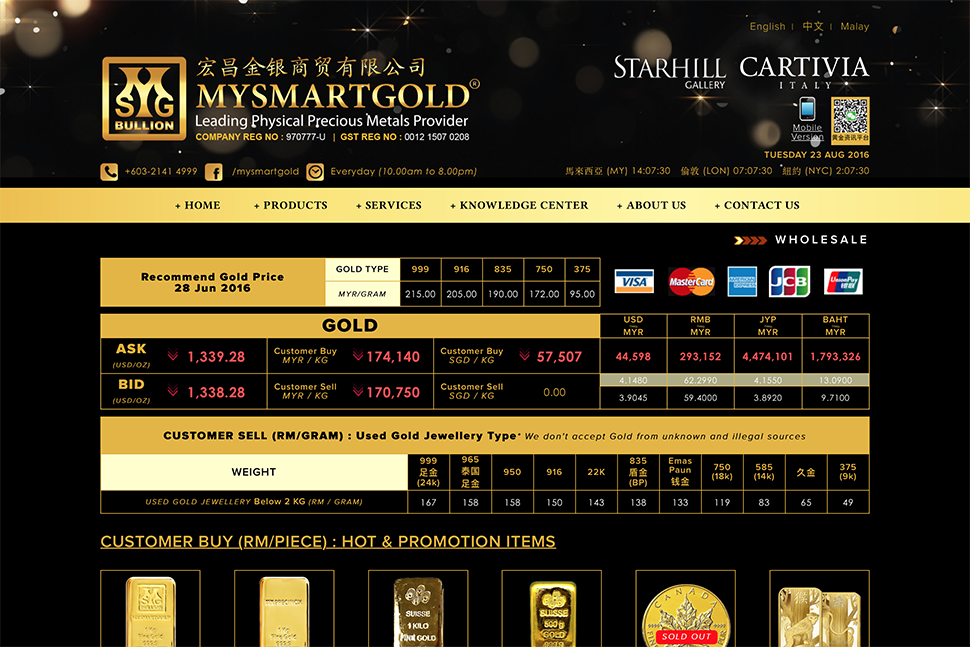The image size is (970, 647).
Task: Click the RMB MYR value 293,152
Action: coord(700,356)
